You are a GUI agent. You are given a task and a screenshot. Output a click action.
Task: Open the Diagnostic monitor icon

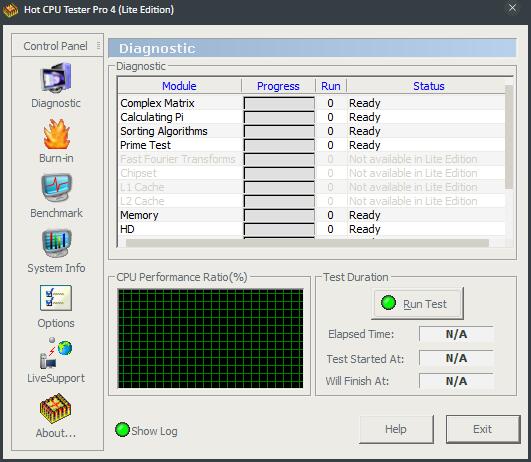click(x=56, y=78)
